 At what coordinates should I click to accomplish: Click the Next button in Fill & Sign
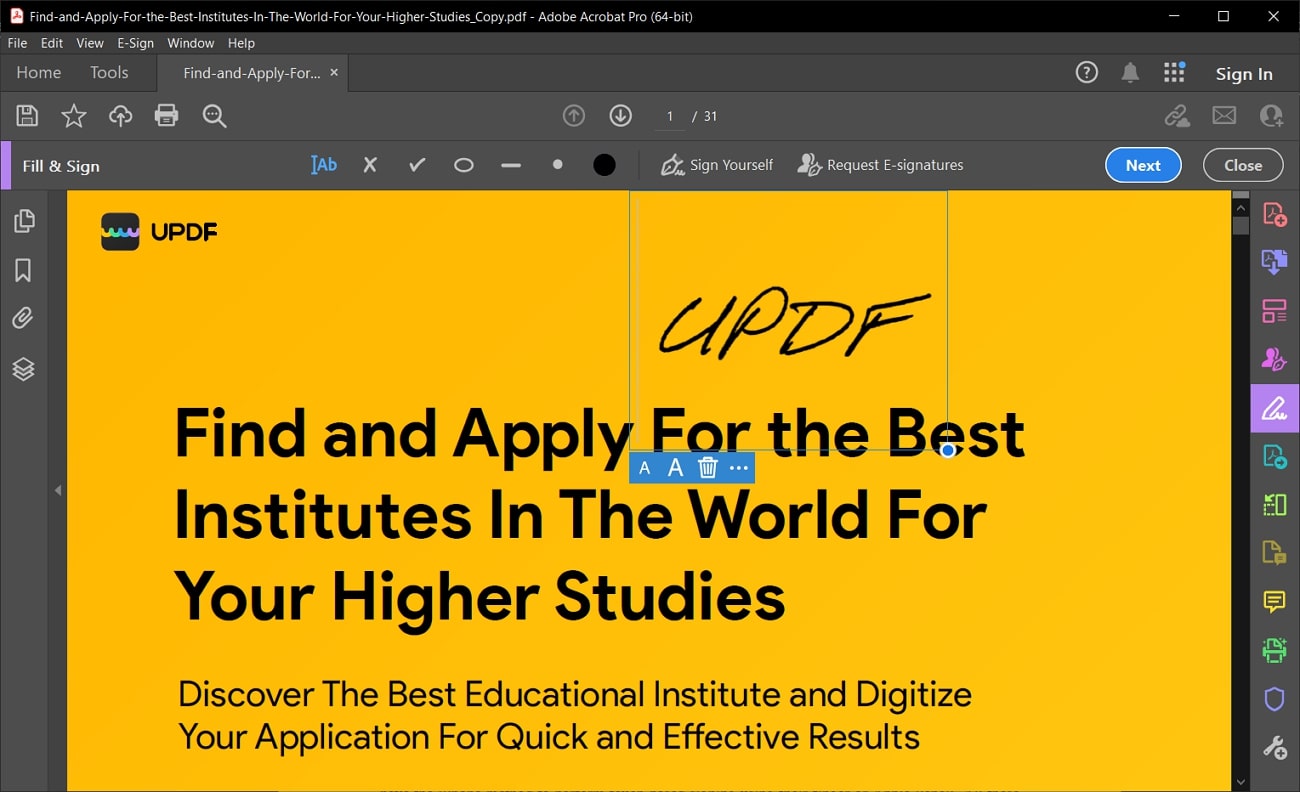click(1143, 165)
